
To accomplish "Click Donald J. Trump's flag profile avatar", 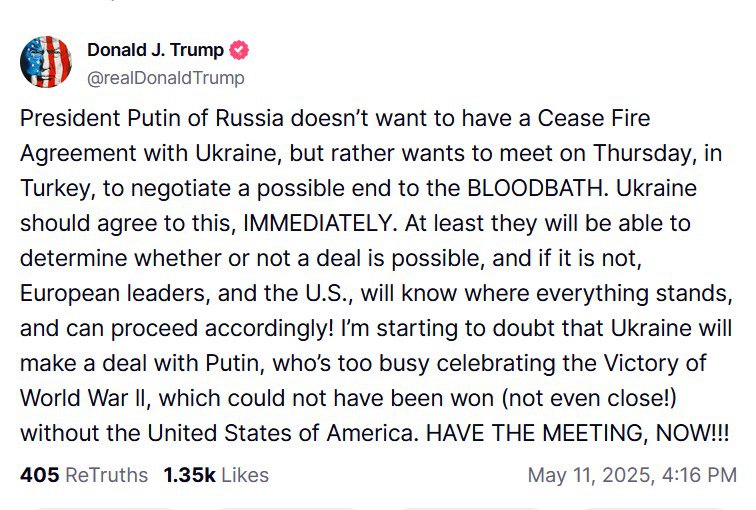I will (46, 62).
